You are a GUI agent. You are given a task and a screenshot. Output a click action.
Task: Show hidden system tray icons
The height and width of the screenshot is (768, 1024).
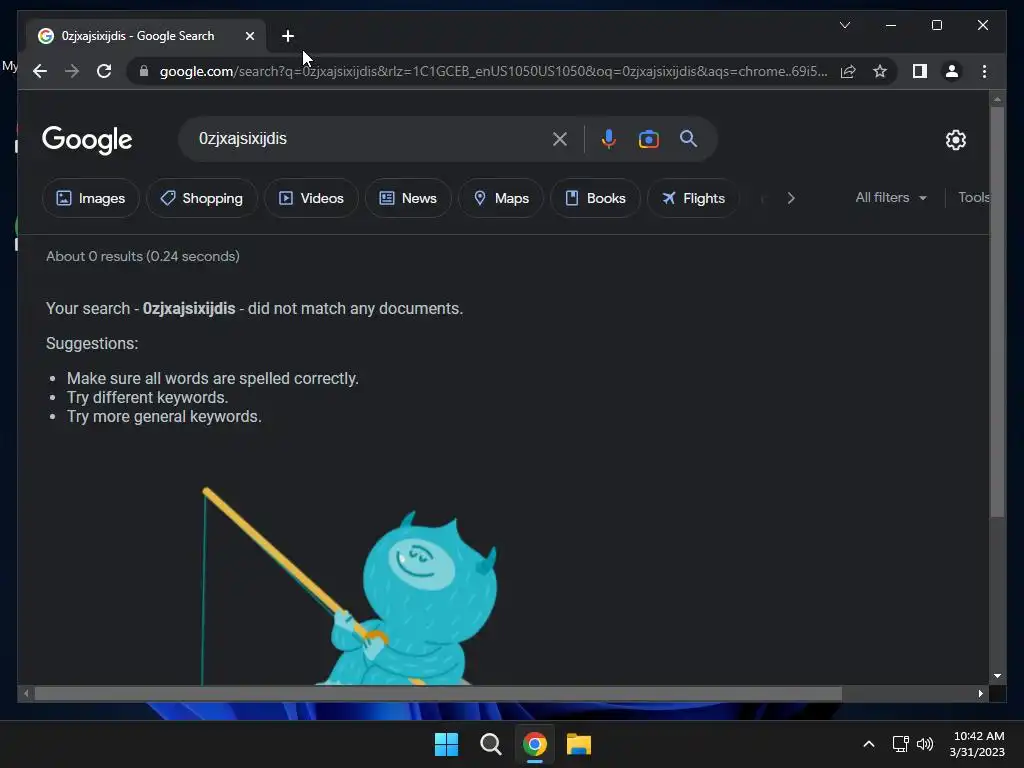pos(869,744)
